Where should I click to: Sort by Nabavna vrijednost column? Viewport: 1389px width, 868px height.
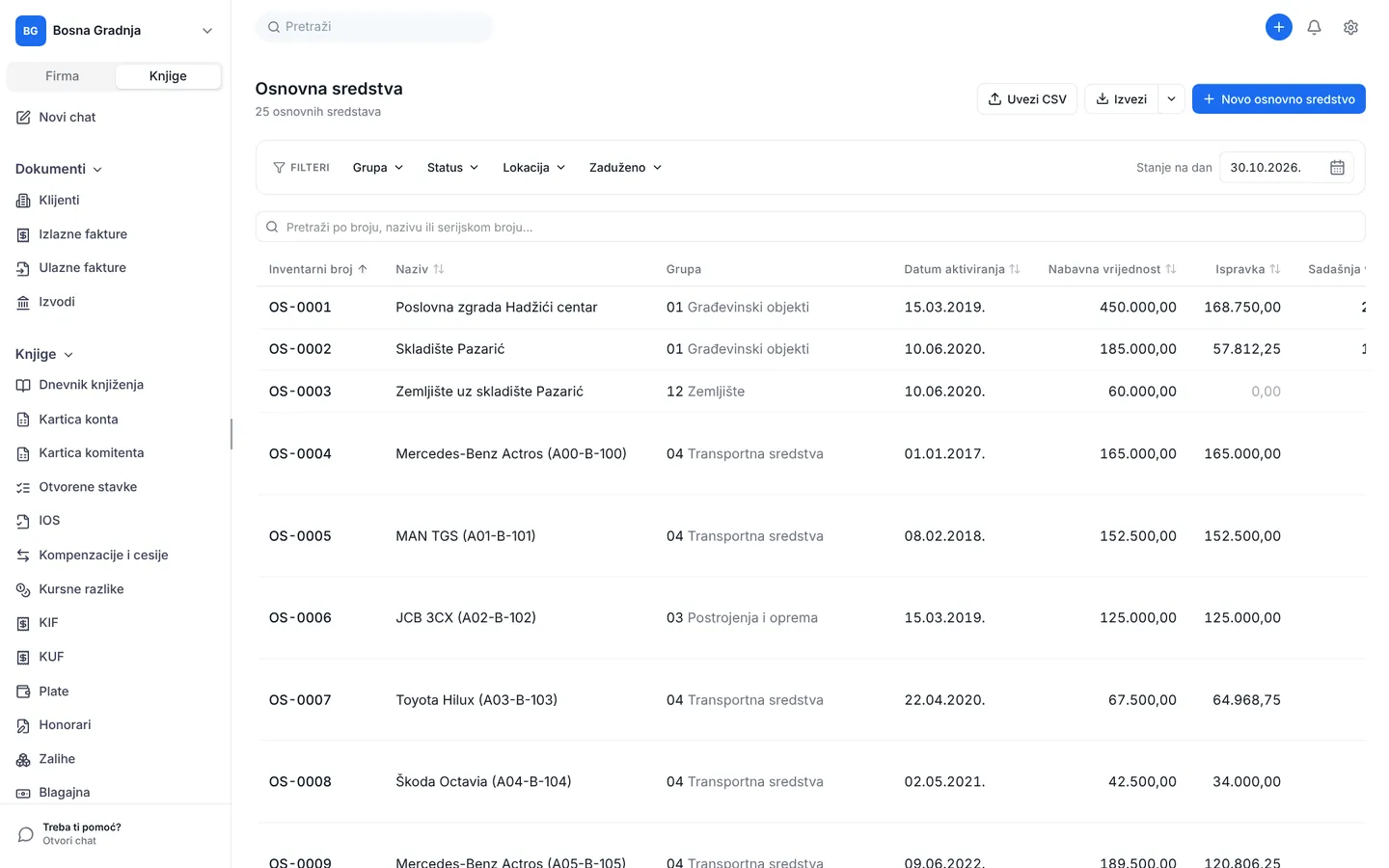click(x=1171, y=269)
